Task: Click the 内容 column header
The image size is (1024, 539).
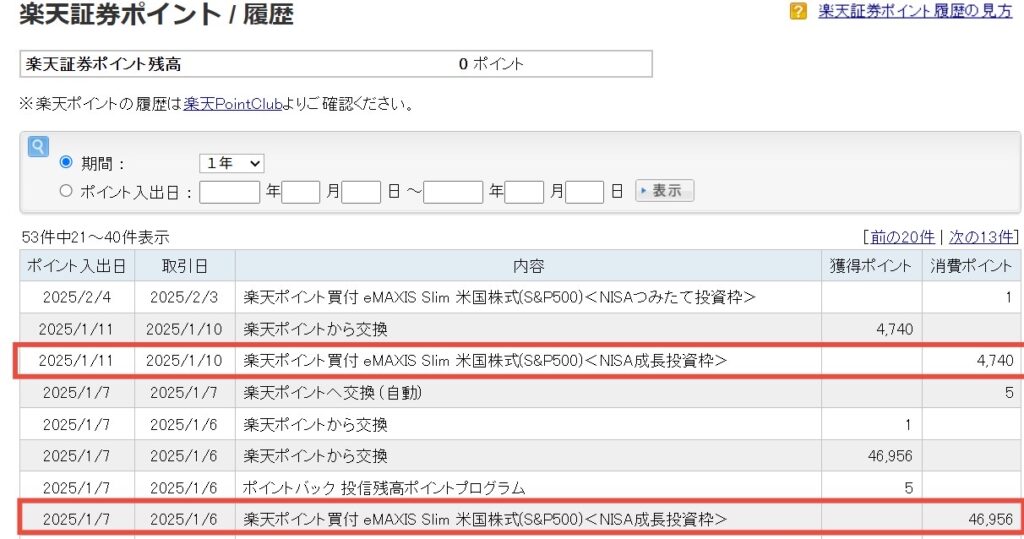Action: 528,266
